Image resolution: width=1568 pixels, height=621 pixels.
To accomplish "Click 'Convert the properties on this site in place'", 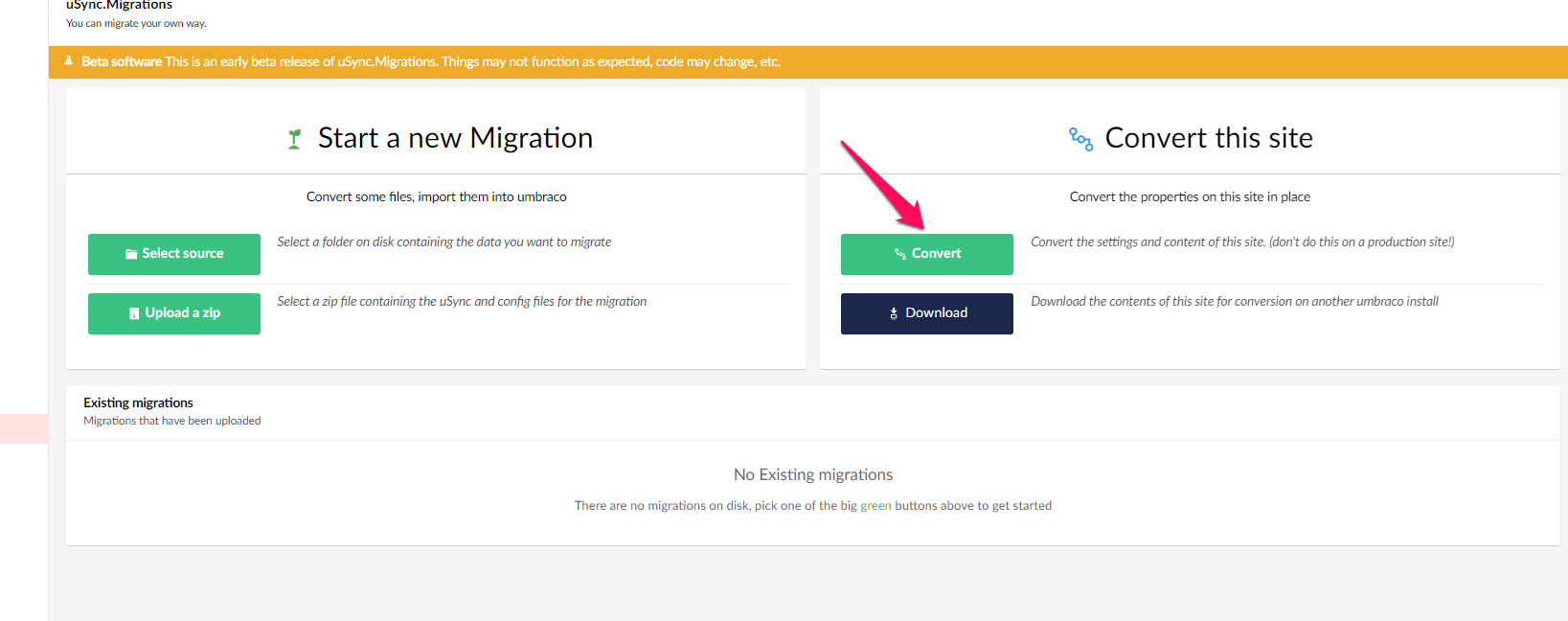I will click(1190, 196).
